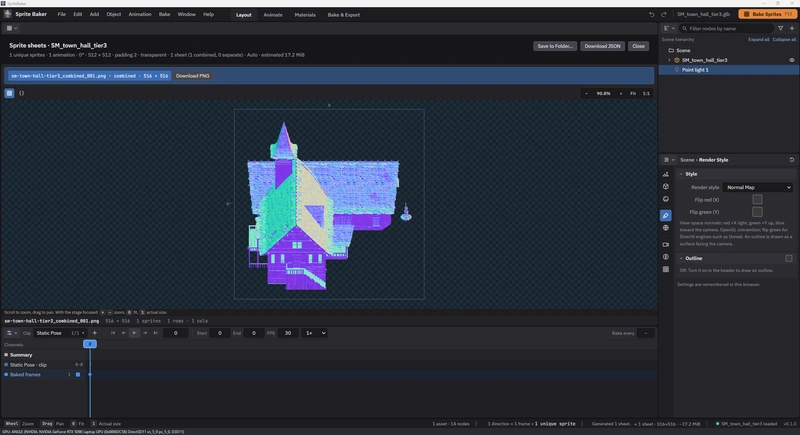Open the globe properties tab icon
This screenshot has width=800, height=435.
pyautogui.click(x=666, y=228)
